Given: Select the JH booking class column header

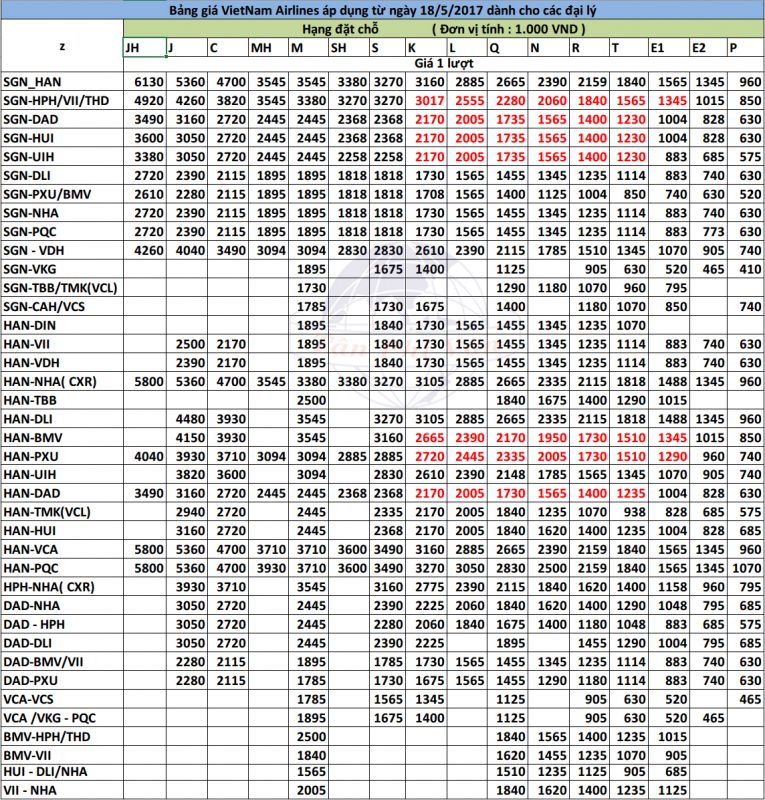Looking at the screenshot, I should pyautogui.click(x=133, y=47).
